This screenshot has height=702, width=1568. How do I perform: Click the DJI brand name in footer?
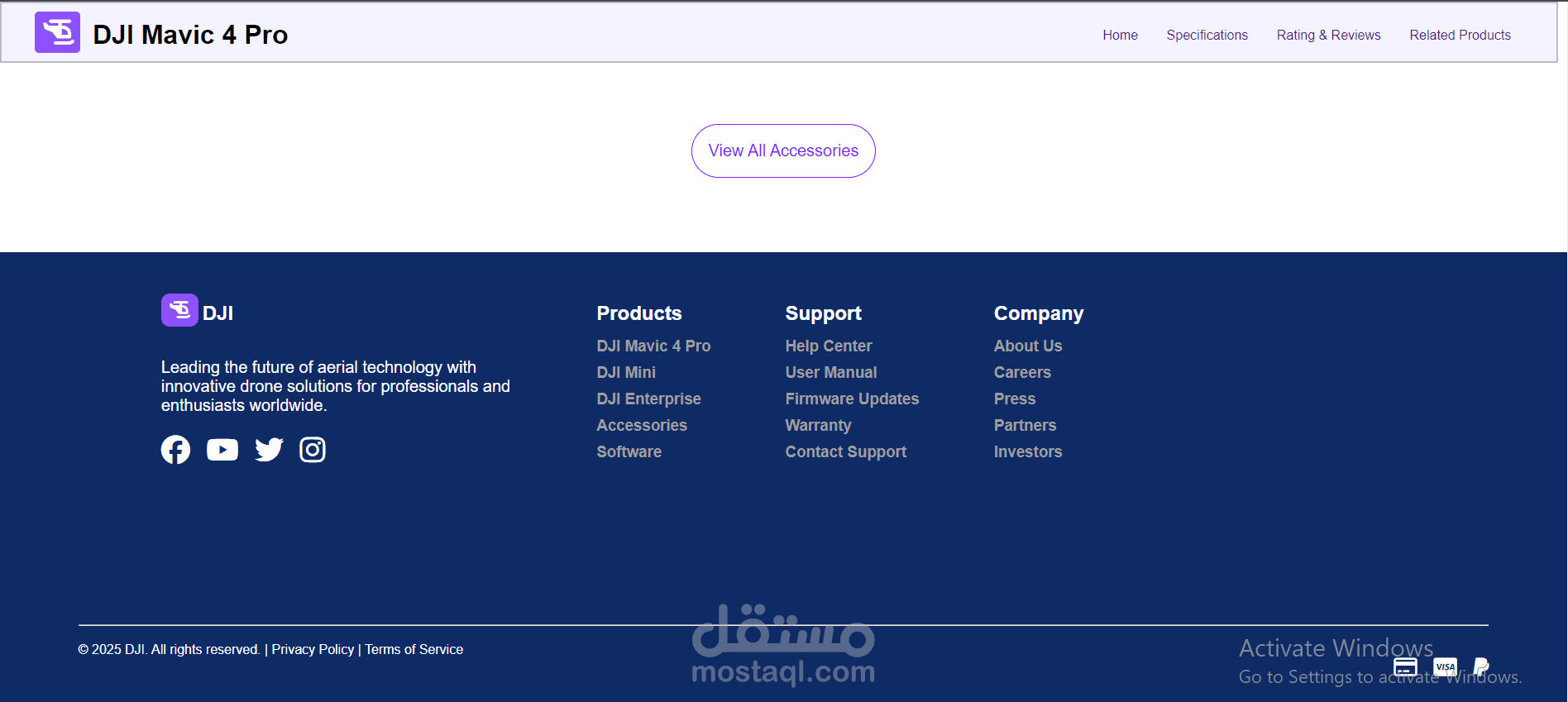(218, 313)
